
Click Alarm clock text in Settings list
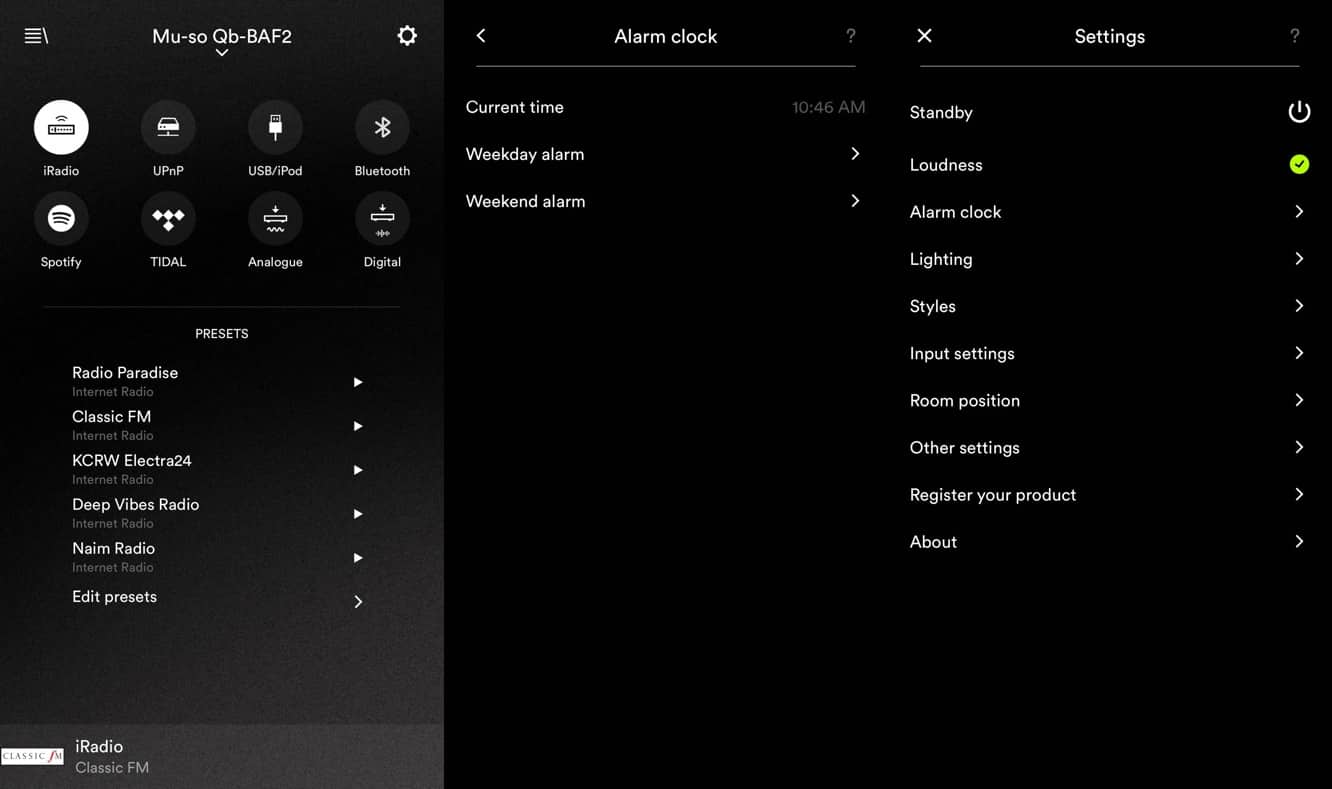(x=955, y=212)
